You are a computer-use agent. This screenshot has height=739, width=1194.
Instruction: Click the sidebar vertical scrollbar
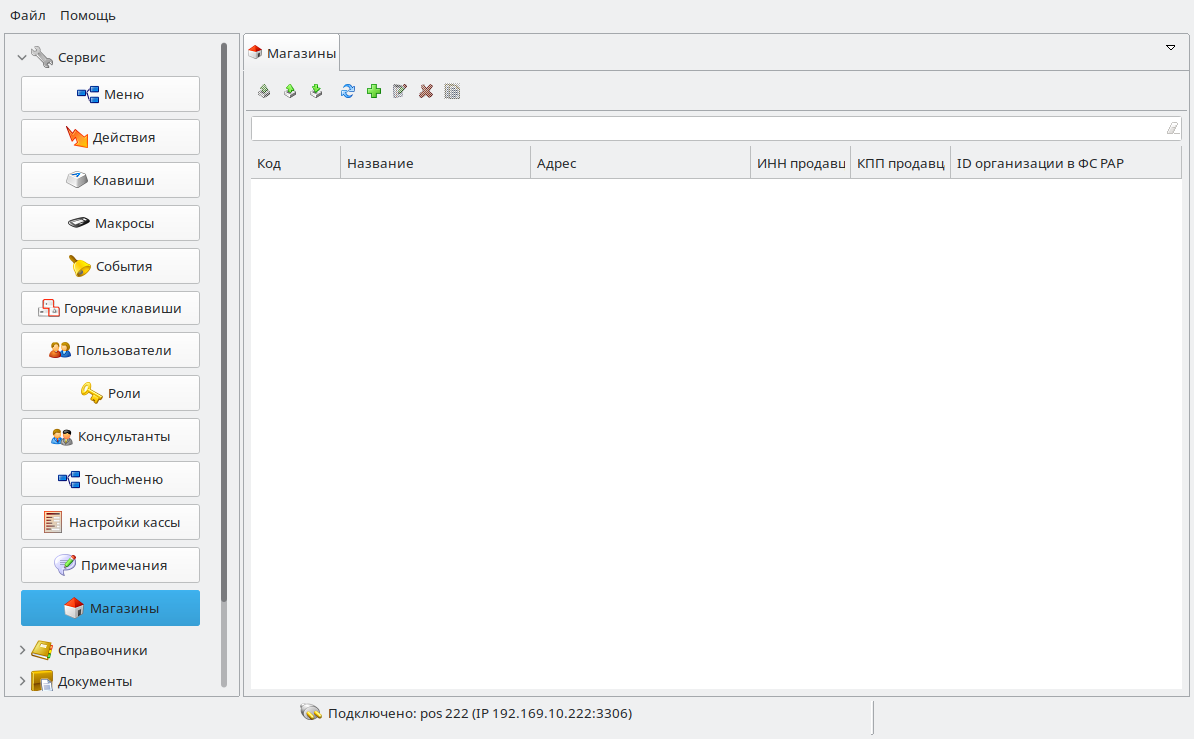coord(224,320)
